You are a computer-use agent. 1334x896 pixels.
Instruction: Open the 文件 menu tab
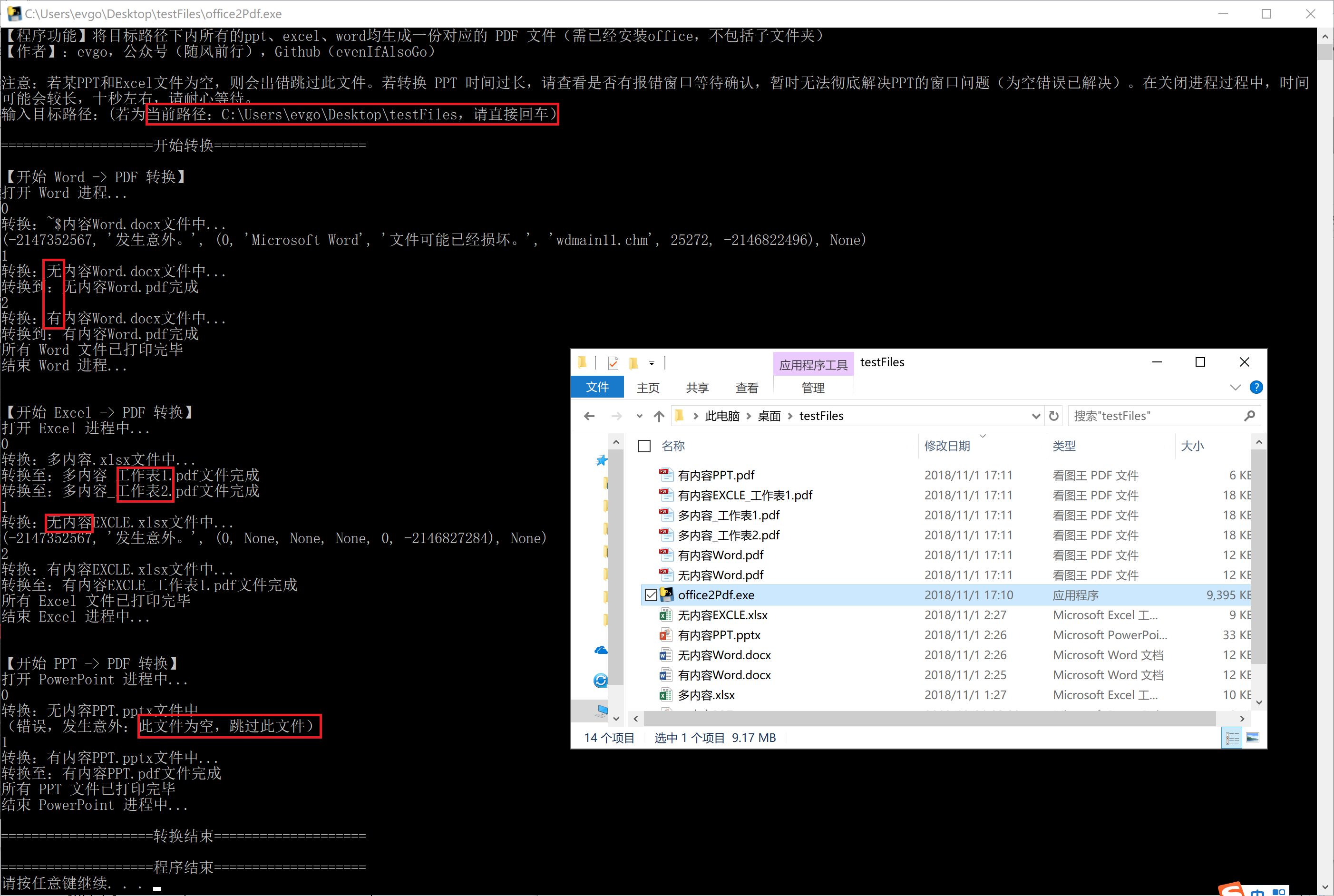pyautogui.click(x=597, y=388)
